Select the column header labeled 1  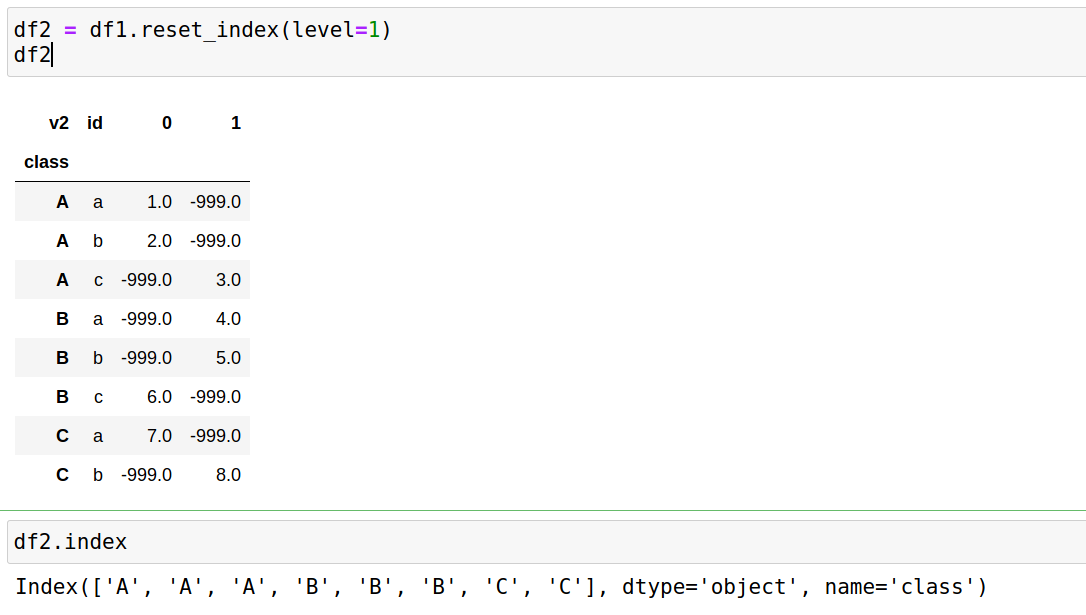234,122
